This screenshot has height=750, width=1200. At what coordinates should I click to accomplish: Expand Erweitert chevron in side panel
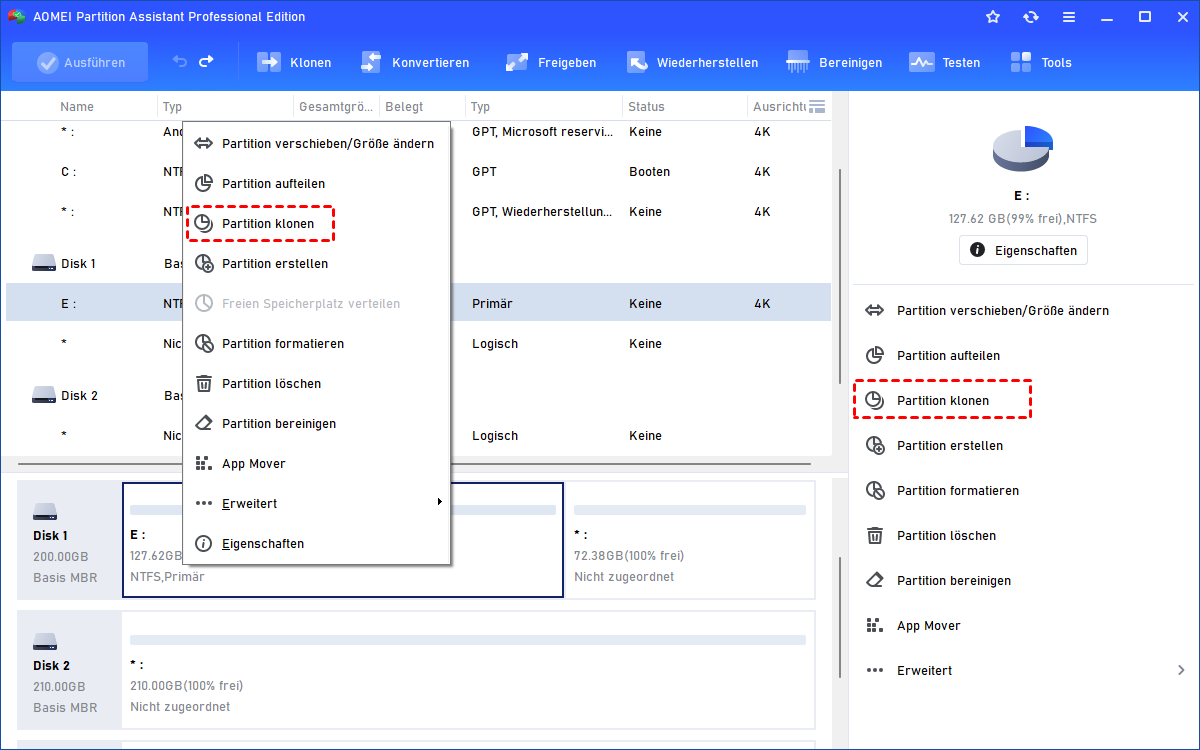[x=1181, y=671]
